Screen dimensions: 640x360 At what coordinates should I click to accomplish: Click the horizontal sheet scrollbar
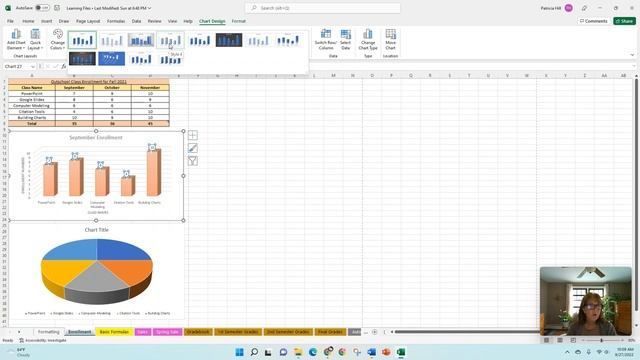click(465, 332)
